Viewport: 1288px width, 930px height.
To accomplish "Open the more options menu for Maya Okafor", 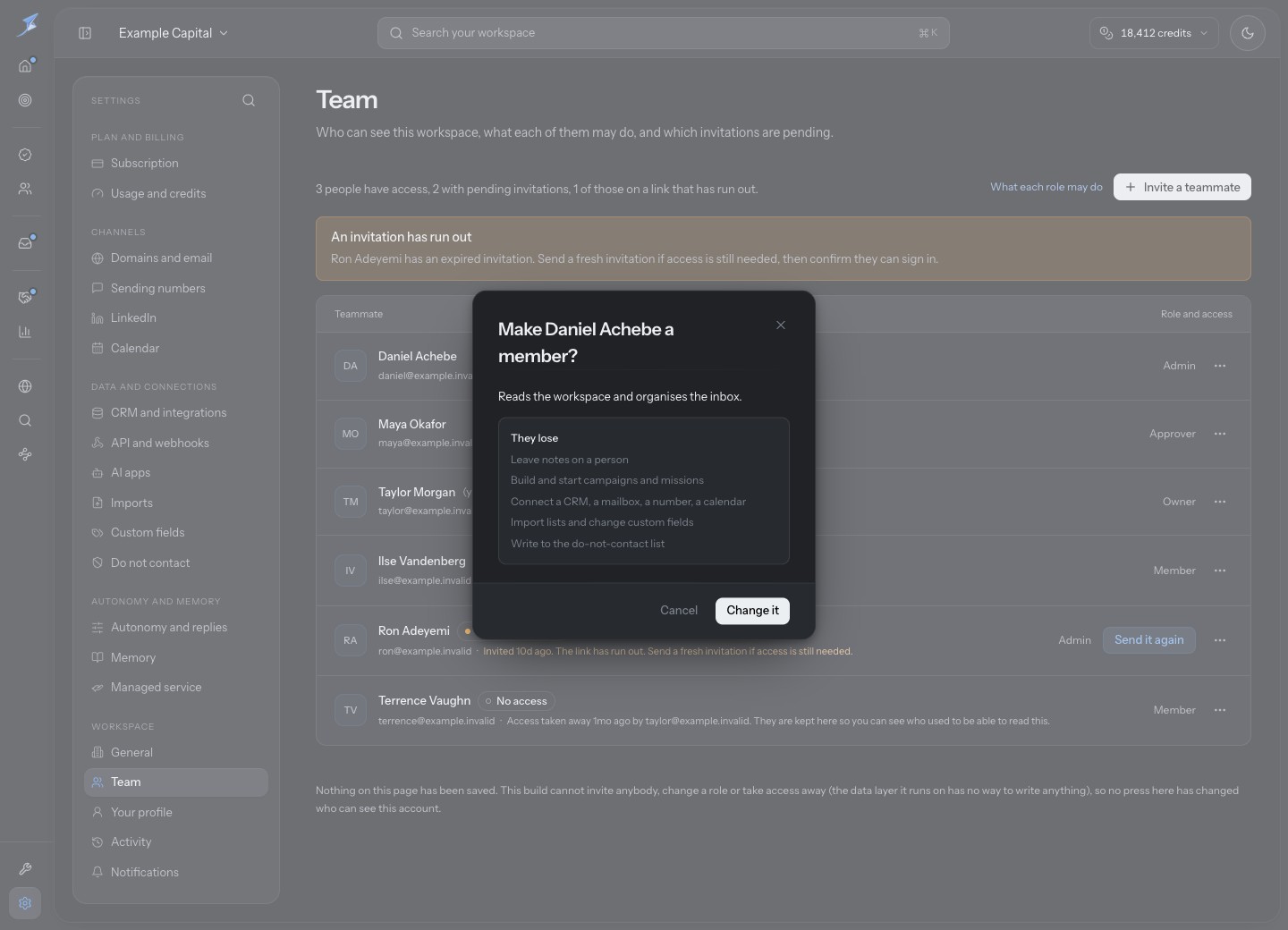I will point(1220,434).
